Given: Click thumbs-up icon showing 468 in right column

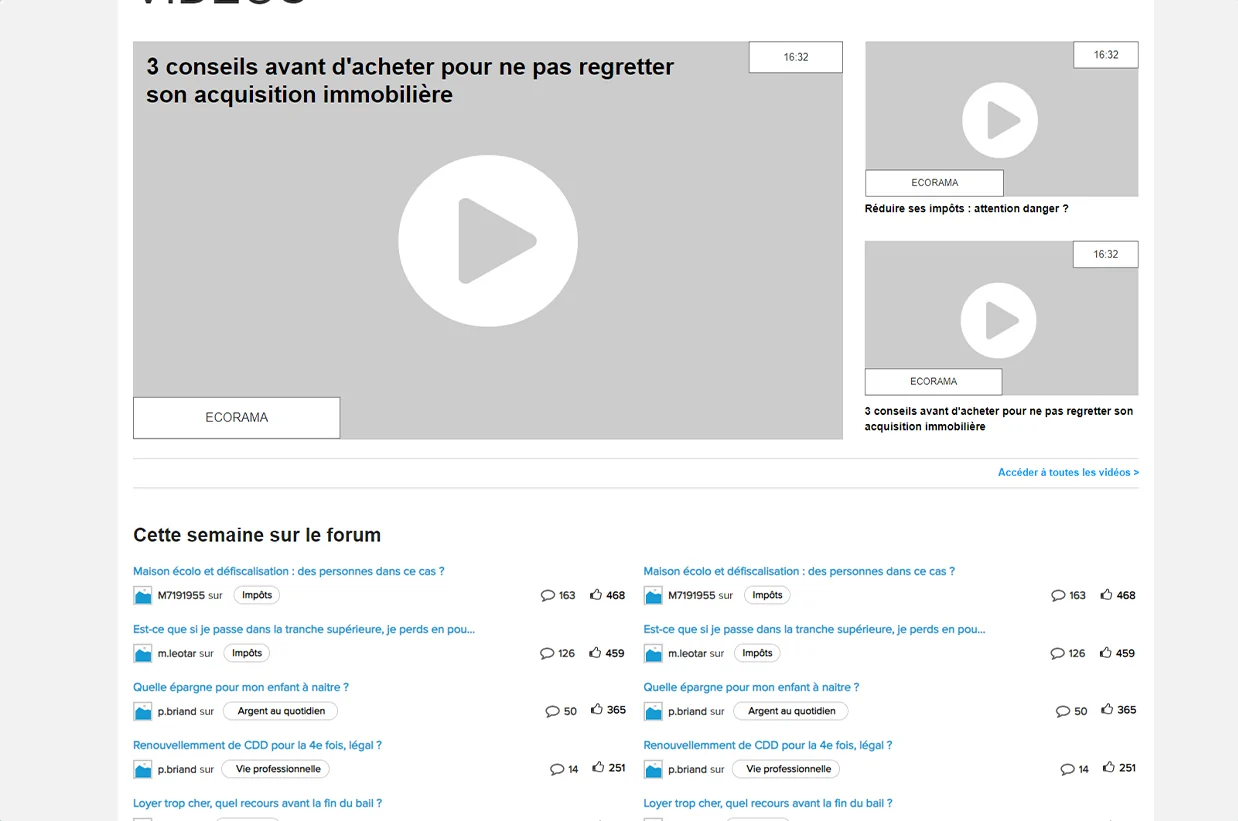Looking at the screenshot, I should point(1106,594).
